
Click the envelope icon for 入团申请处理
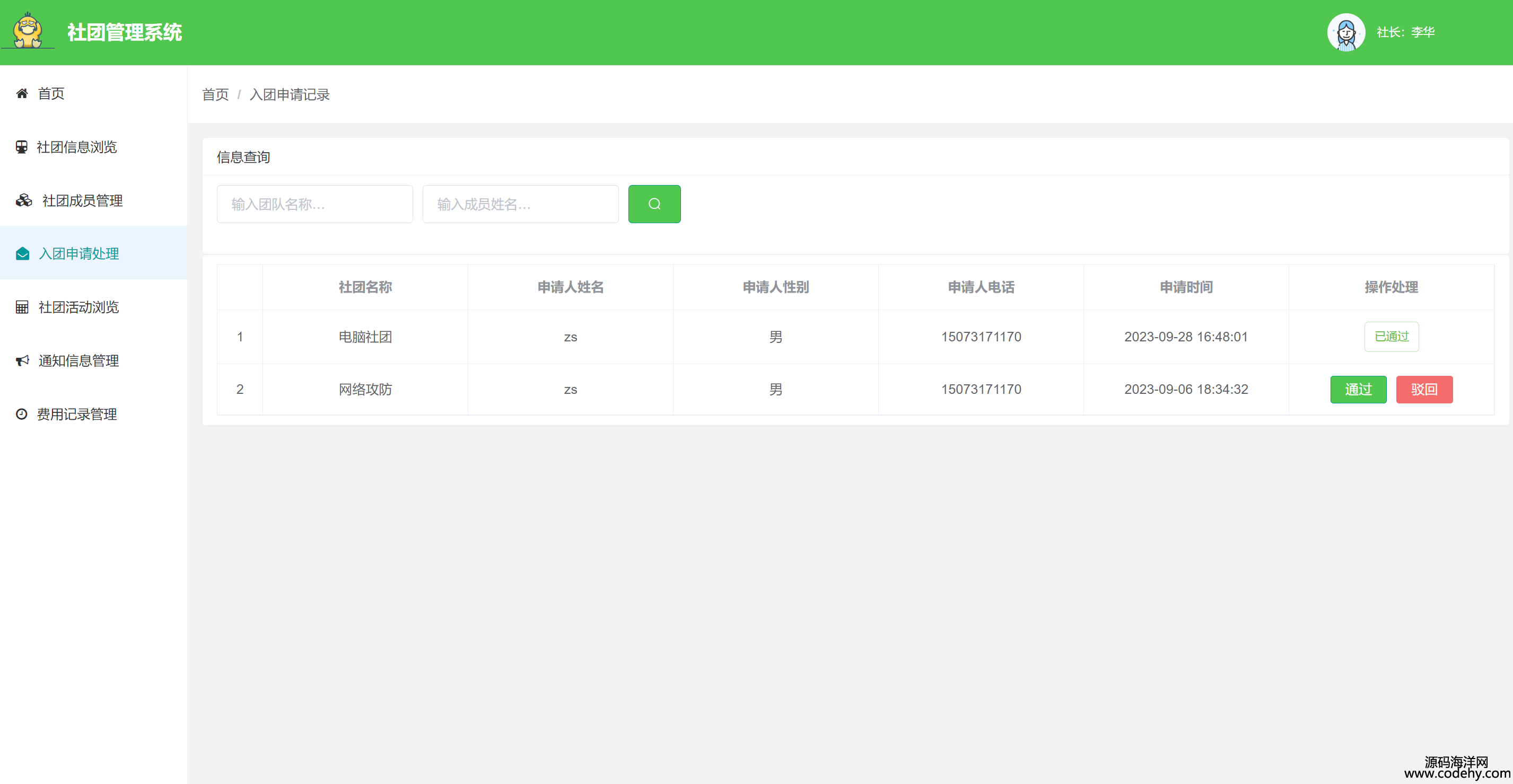click(22, 254)
